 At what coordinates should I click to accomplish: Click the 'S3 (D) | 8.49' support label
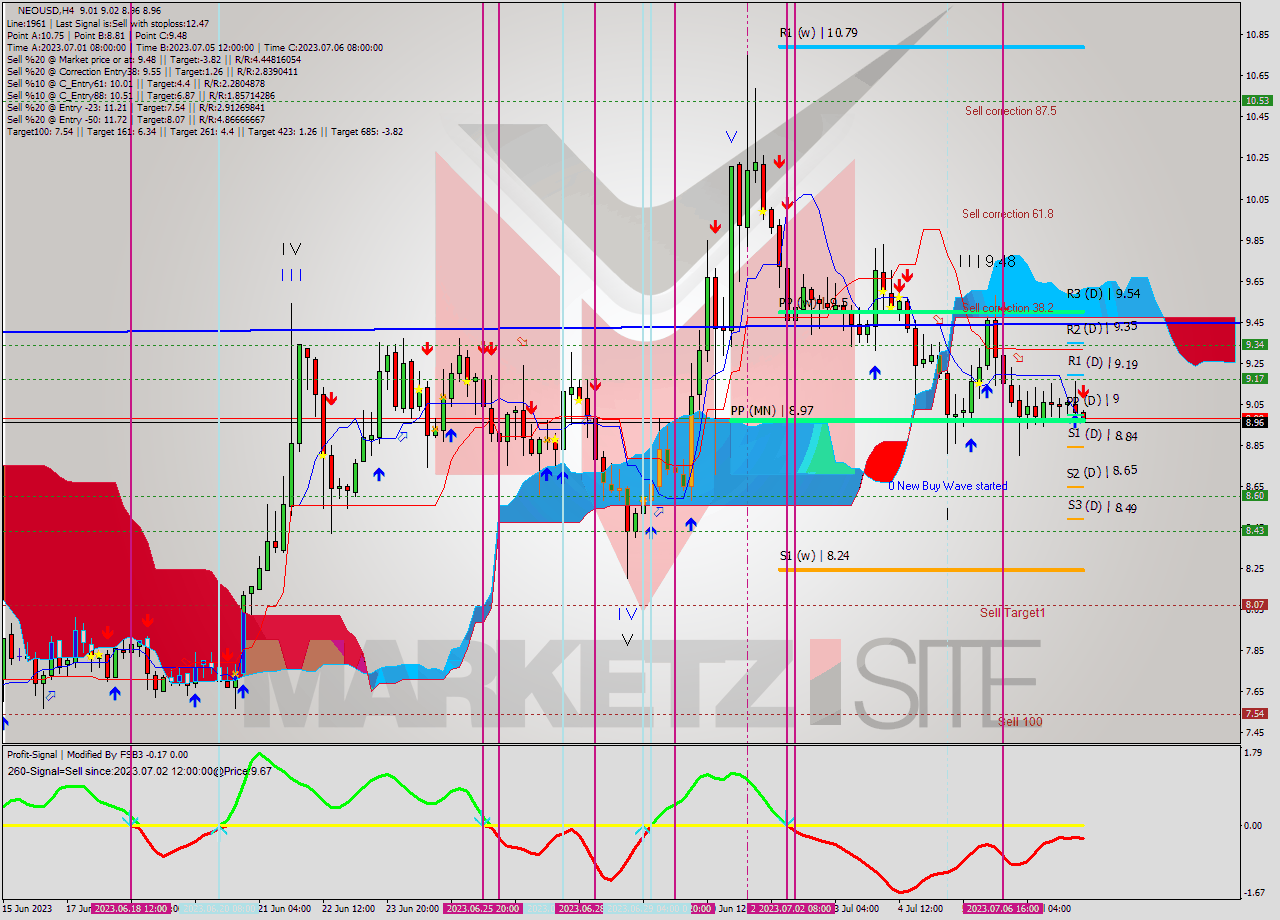click(1102, 507)
